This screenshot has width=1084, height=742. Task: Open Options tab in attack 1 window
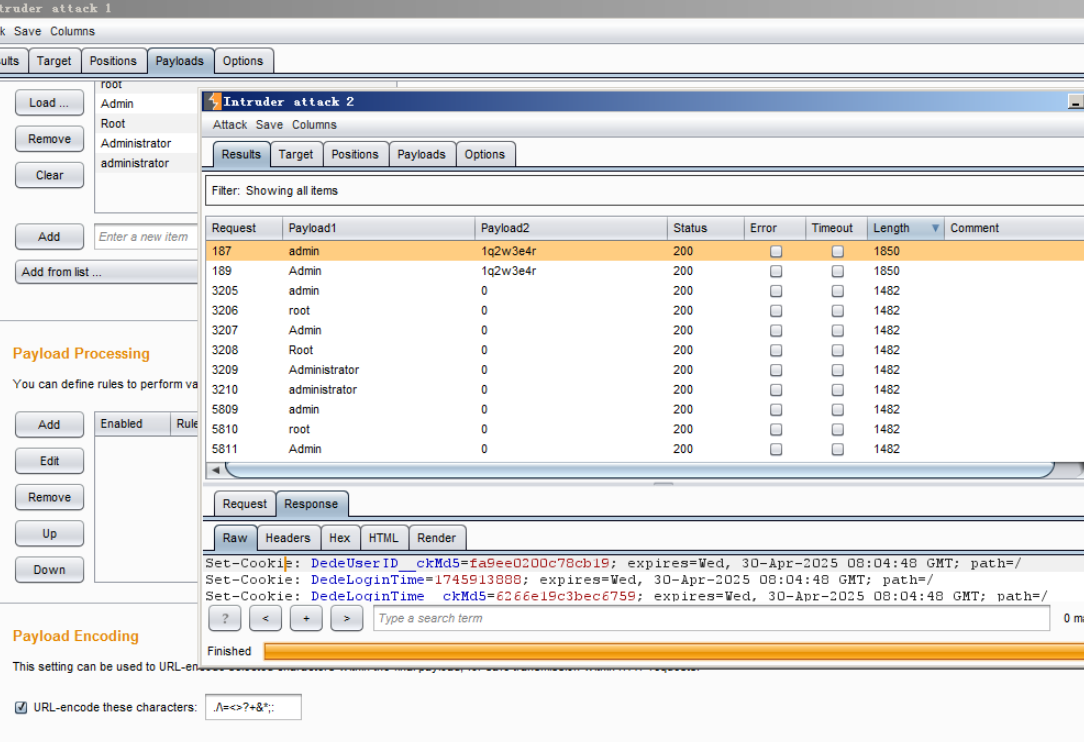tap(243, 61)
